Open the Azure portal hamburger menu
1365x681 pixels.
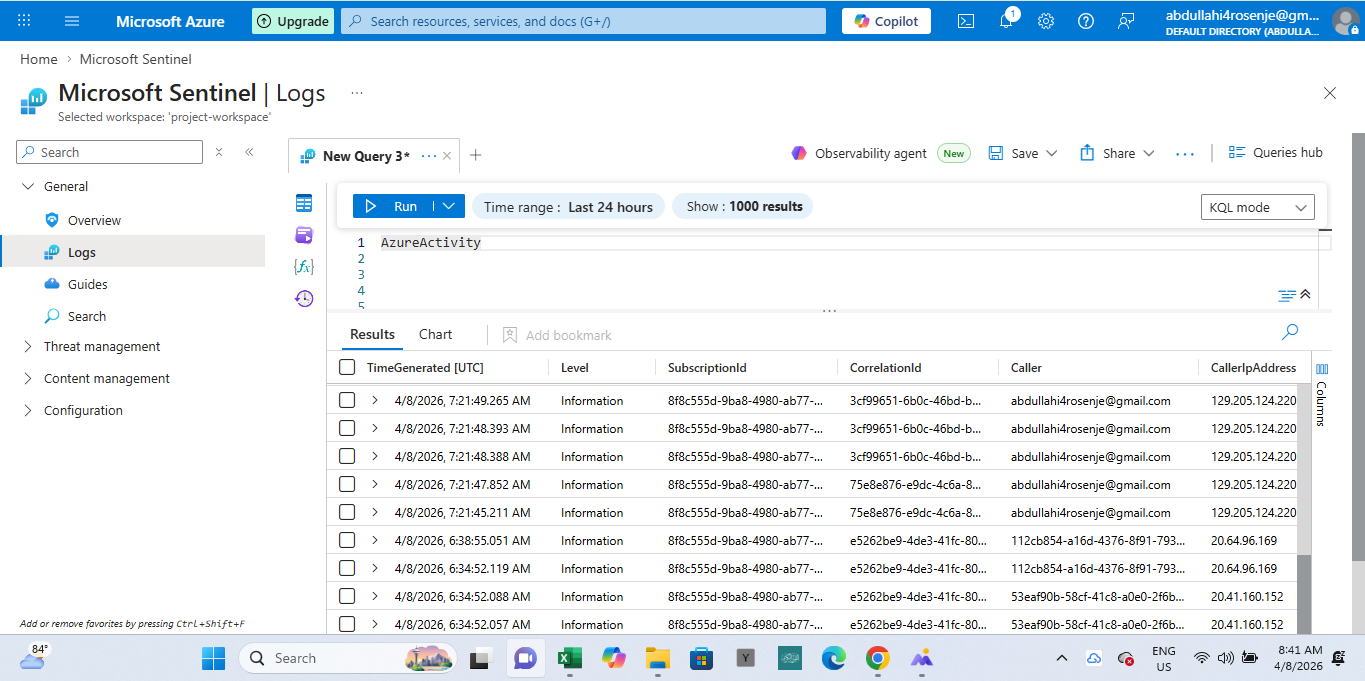click(x=72, y=21)
